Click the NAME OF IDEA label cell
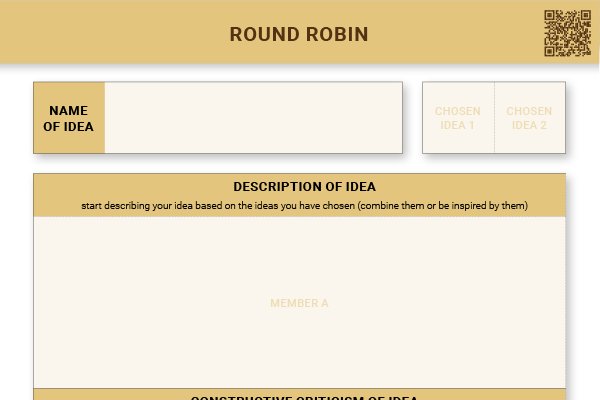Image resolution: width=600 pixels, height=400 pixels. 69,118
